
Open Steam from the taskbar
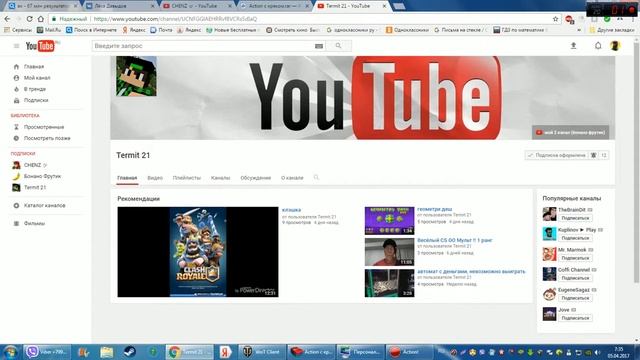(x=130, y=351)
